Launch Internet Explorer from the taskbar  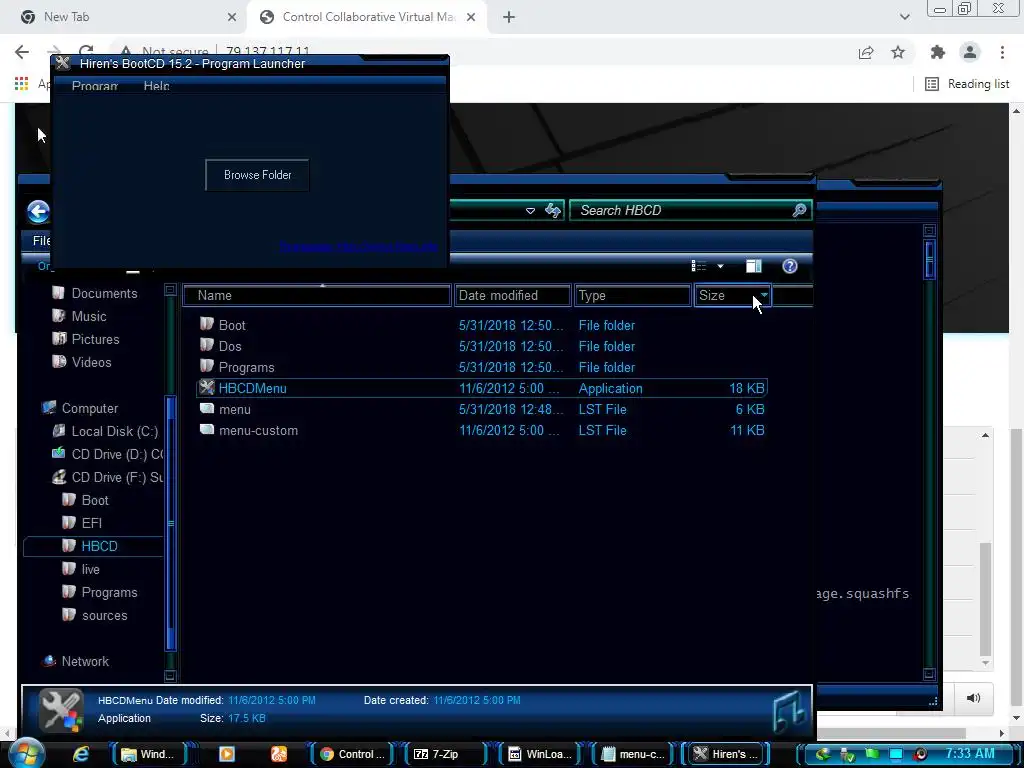pyautogui.click(x=81, y=754)
